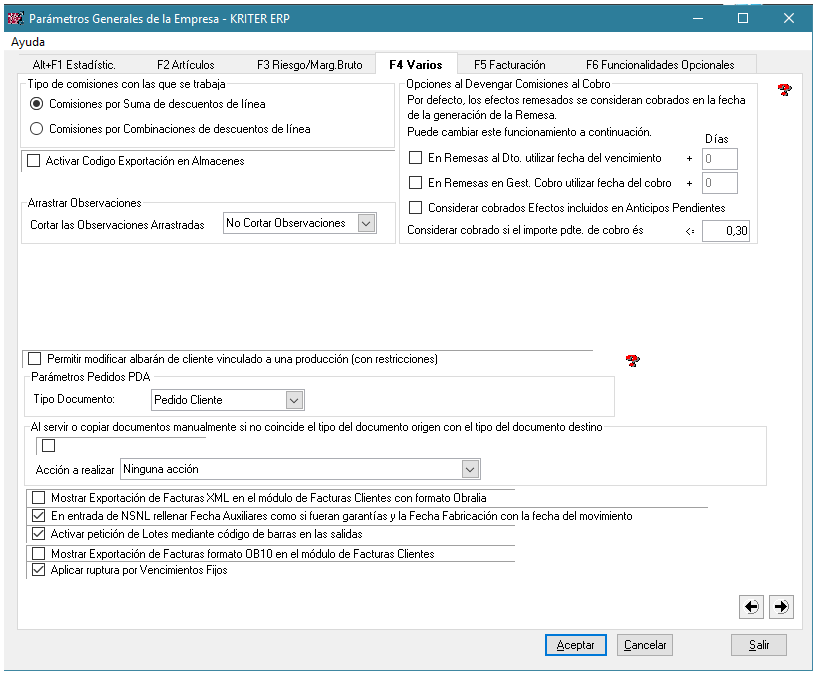Uncheck Aplicar ruptura por Vencimientos Fijos
This screenshot has width=816, height=675.
click(x=39, y=571)
